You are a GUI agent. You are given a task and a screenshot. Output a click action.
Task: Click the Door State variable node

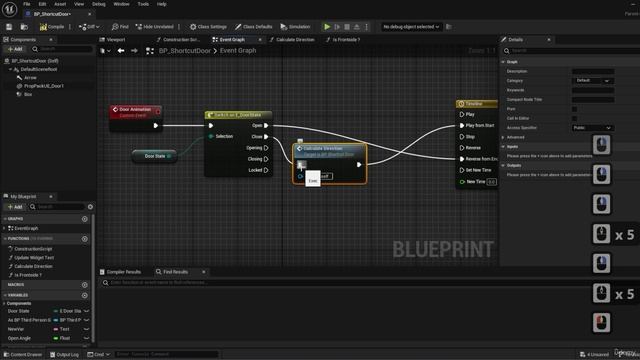pos(154,156)
